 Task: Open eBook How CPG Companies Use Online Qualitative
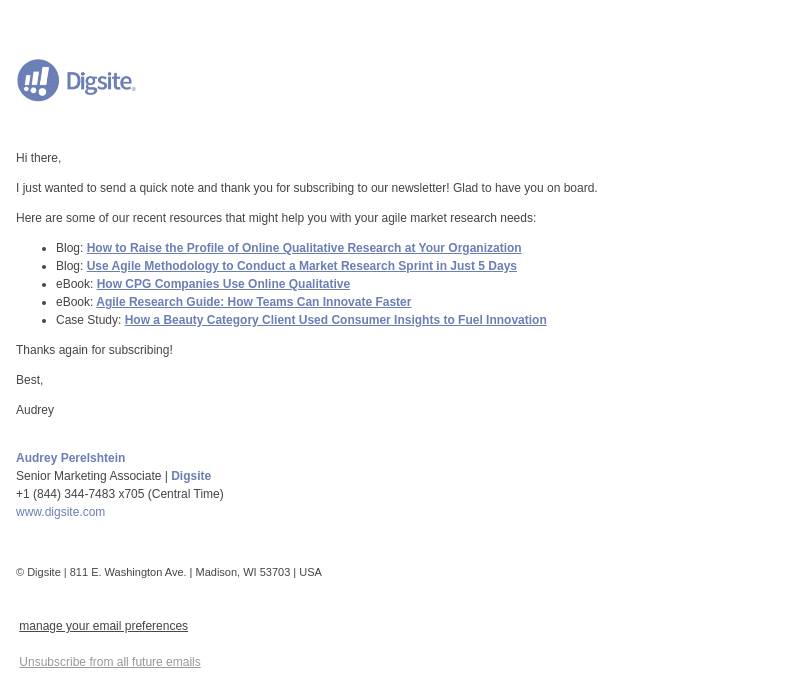(x=223, y=284)
